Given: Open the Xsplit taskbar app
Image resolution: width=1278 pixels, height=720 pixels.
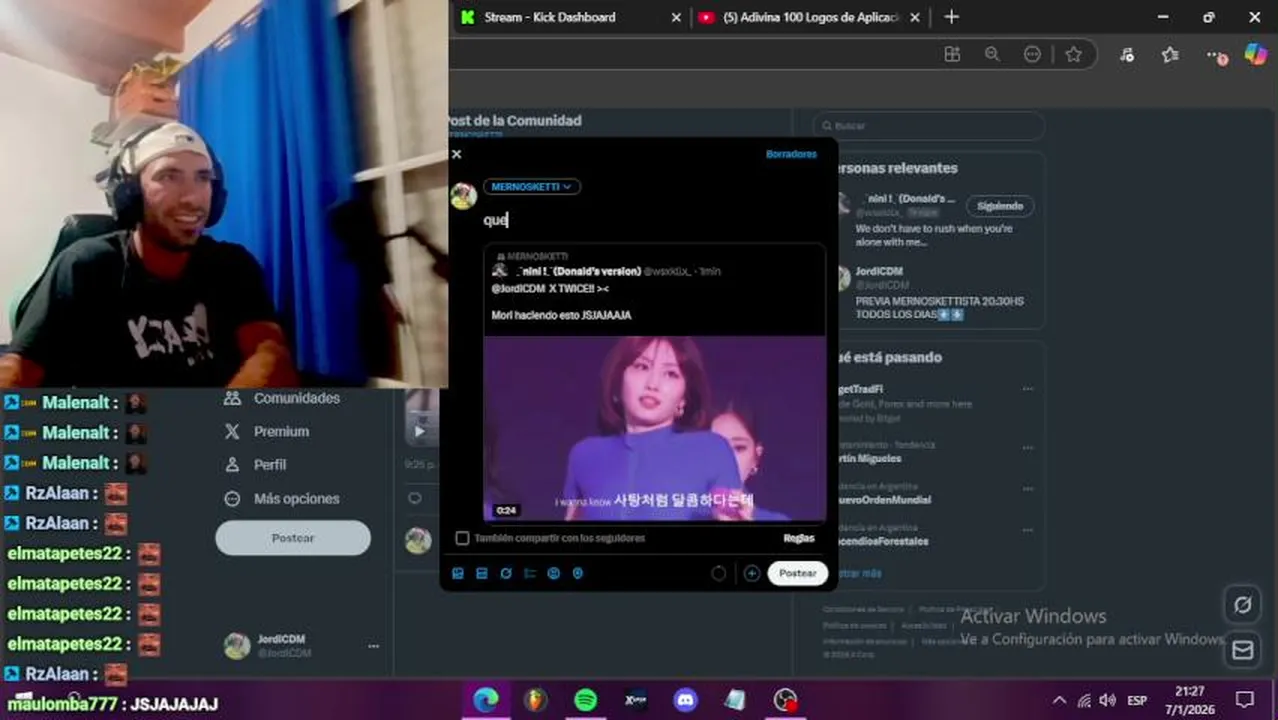Looking at the screenshot, I should coord(636,700).
